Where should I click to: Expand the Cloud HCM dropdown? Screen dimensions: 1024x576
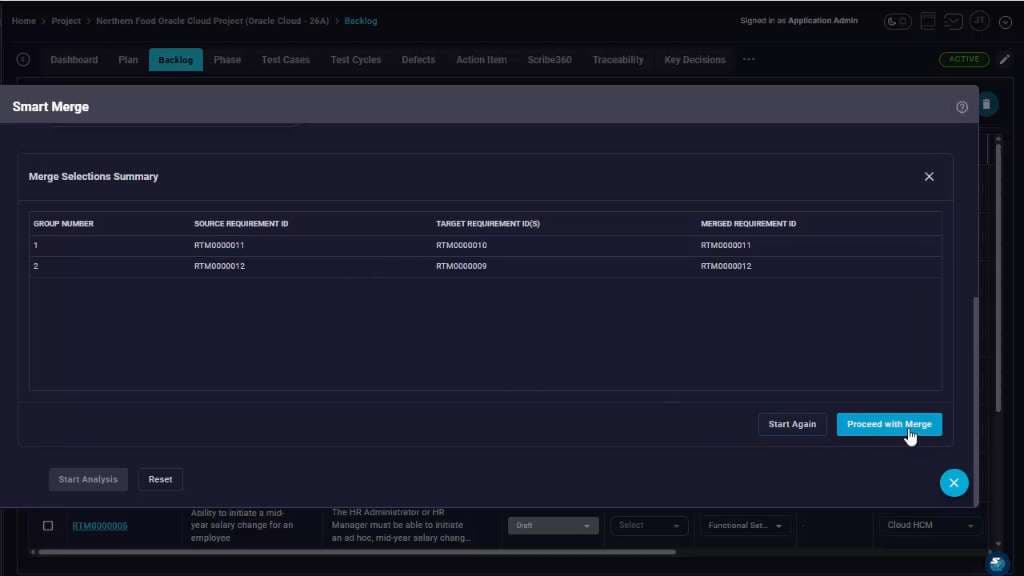pyautogui.click(x=929, y=525)
